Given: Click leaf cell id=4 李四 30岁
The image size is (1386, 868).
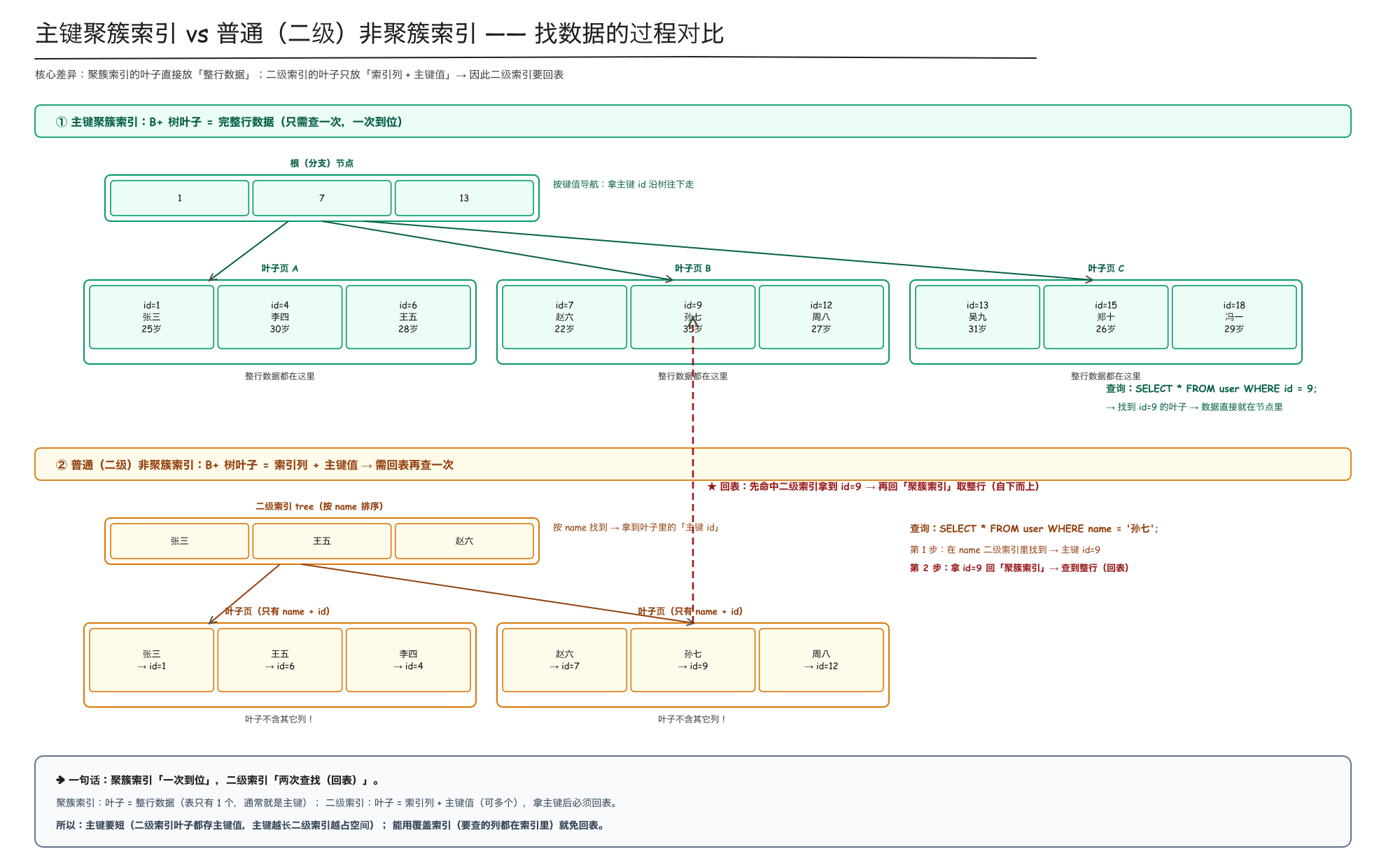Looking at the screenshot, I should point(280,317).
